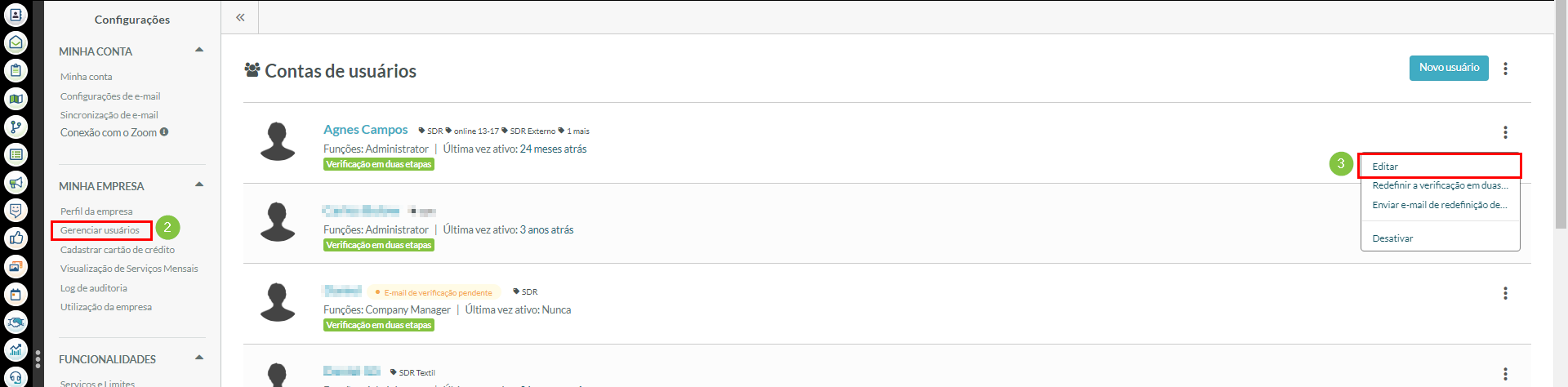Open the clipboard icon in left sidebar

click(x=16, y=71)
